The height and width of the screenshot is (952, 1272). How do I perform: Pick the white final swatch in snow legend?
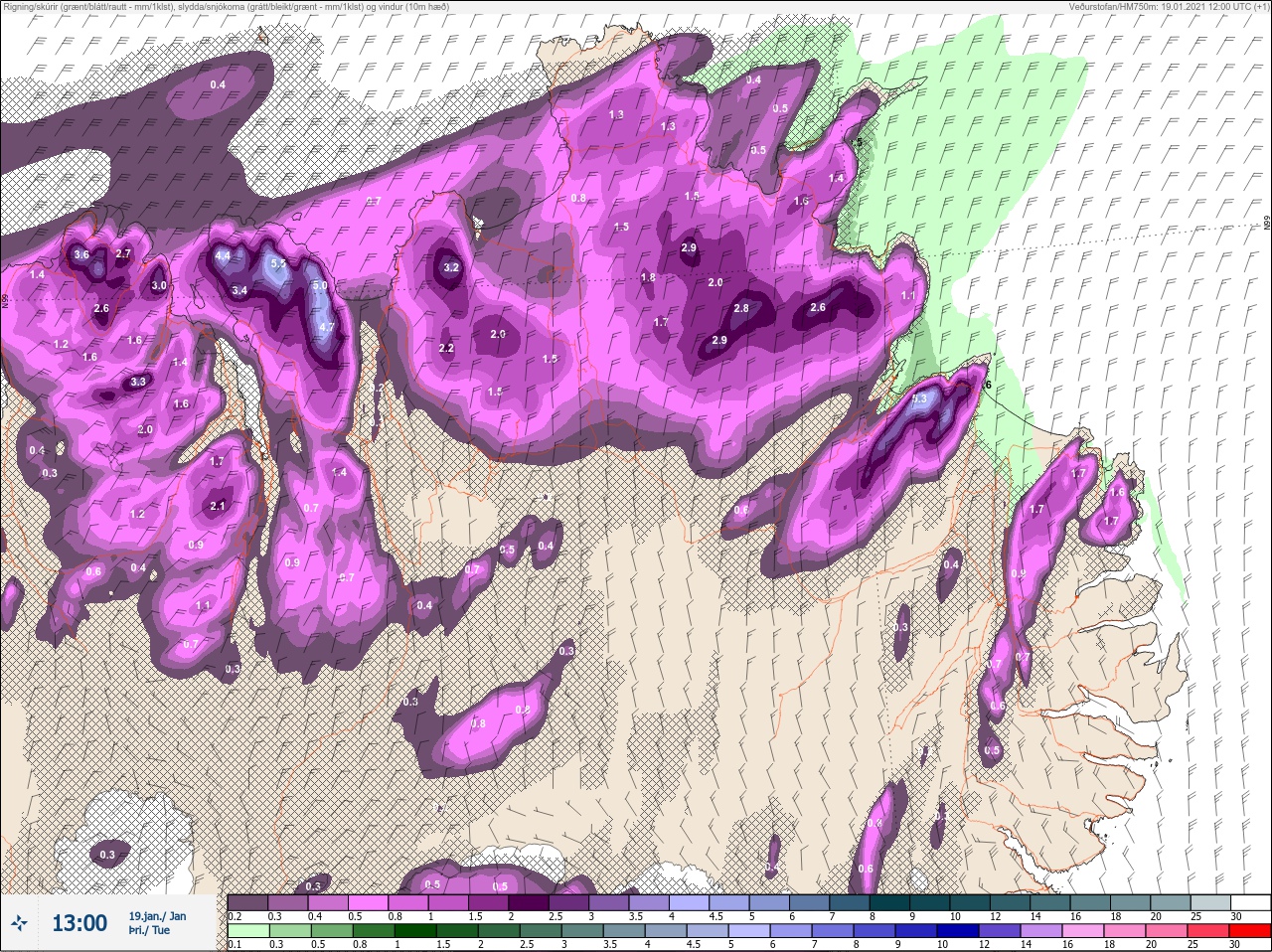click(1249, 902)
